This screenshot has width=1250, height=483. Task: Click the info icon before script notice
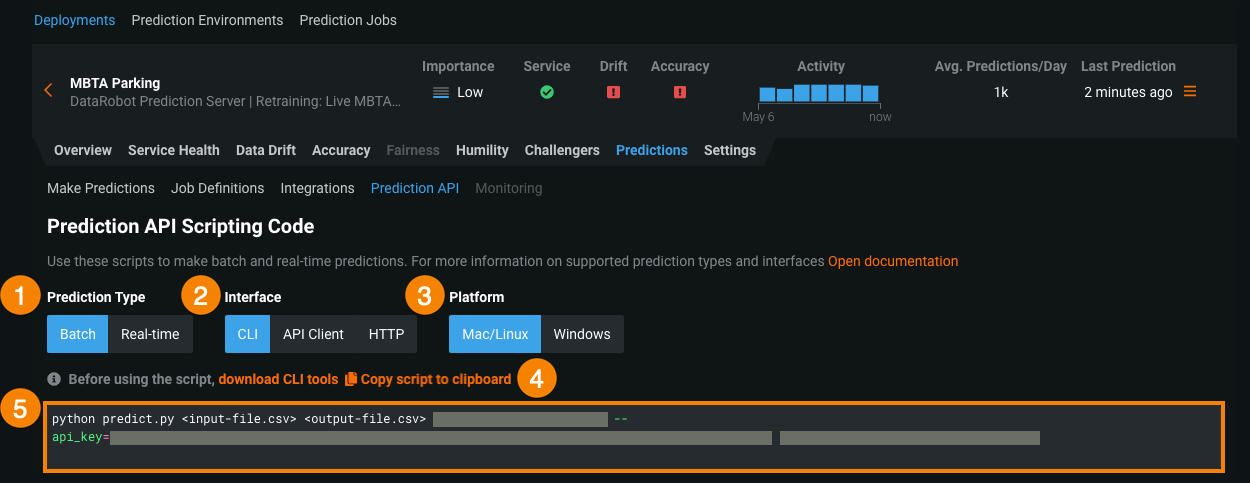pos(54,380)
